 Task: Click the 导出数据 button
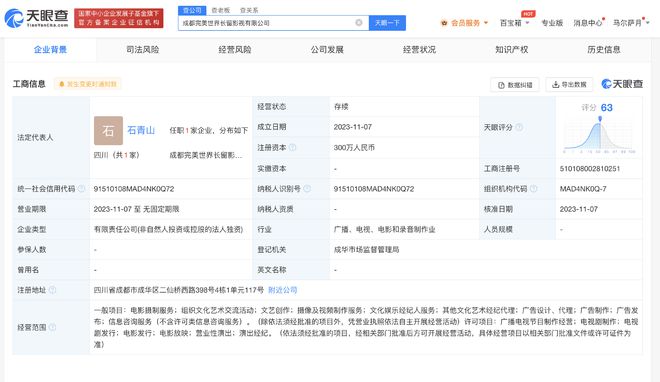coord(569,85)
